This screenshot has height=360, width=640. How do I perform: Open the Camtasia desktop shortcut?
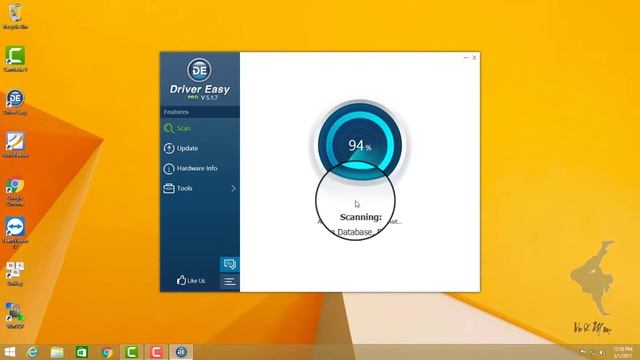(x=15, y=59)
